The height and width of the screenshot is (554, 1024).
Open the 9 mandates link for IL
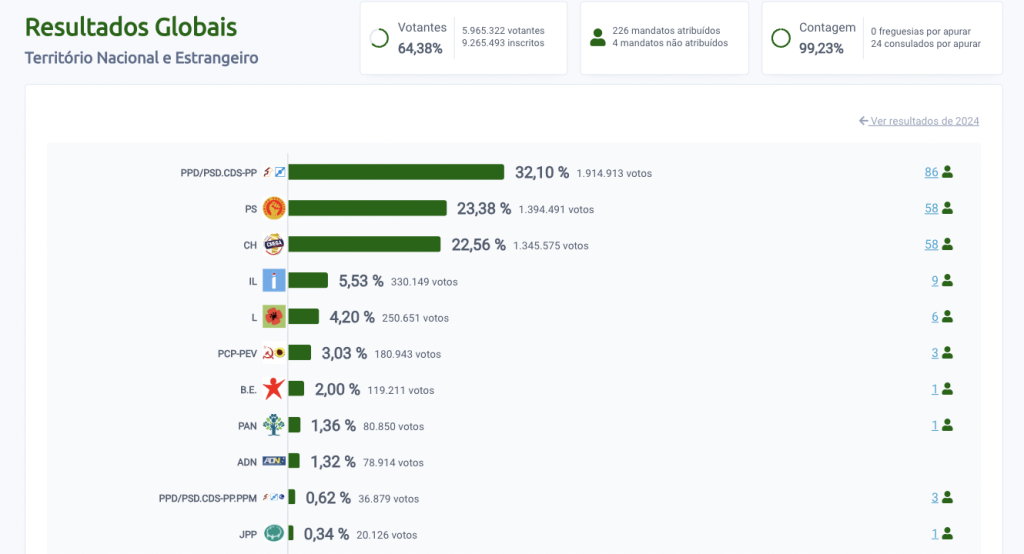point(934,281)
